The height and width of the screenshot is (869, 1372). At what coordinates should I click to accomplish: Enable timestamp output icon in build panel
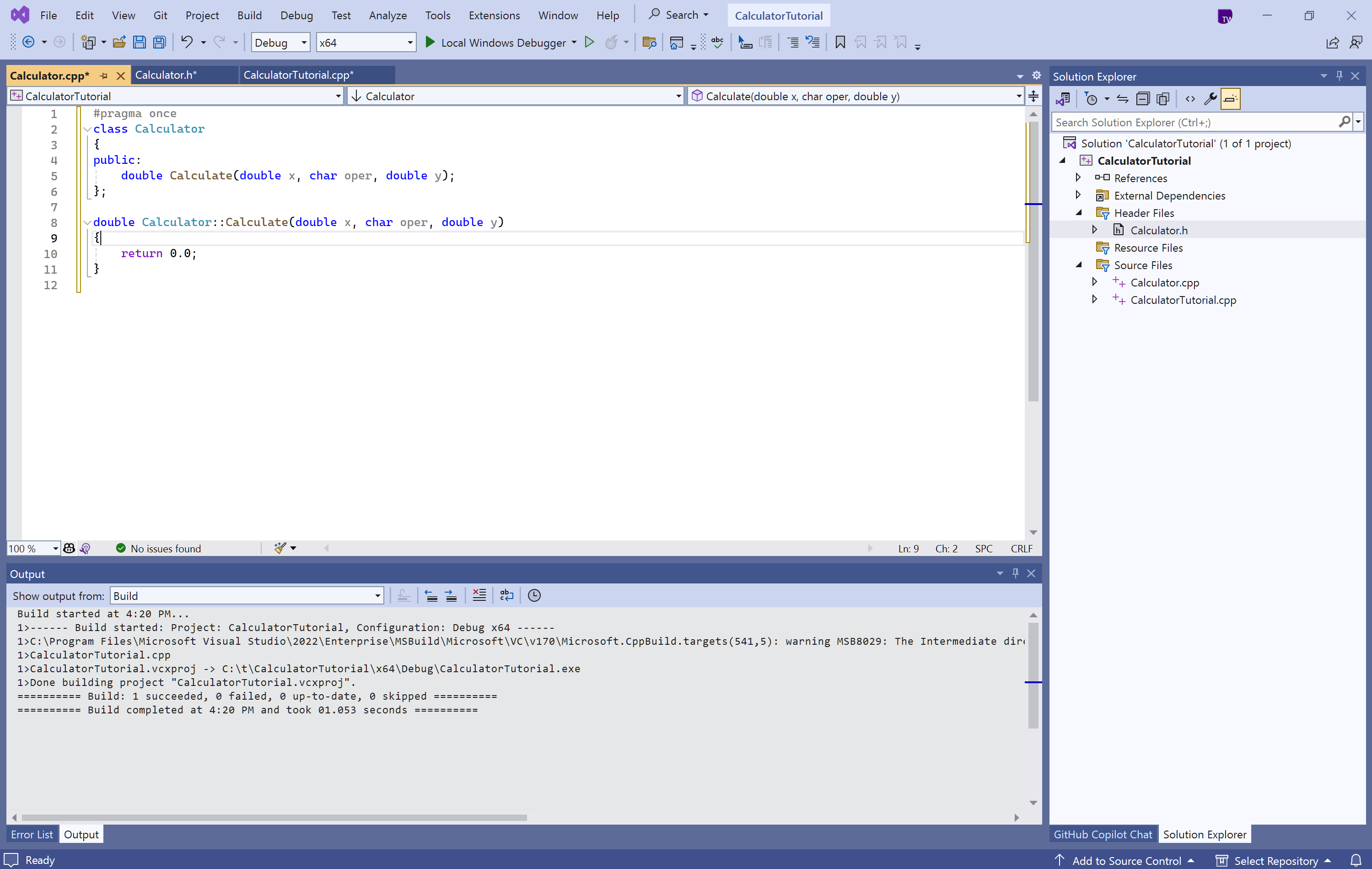click(534, 596)
